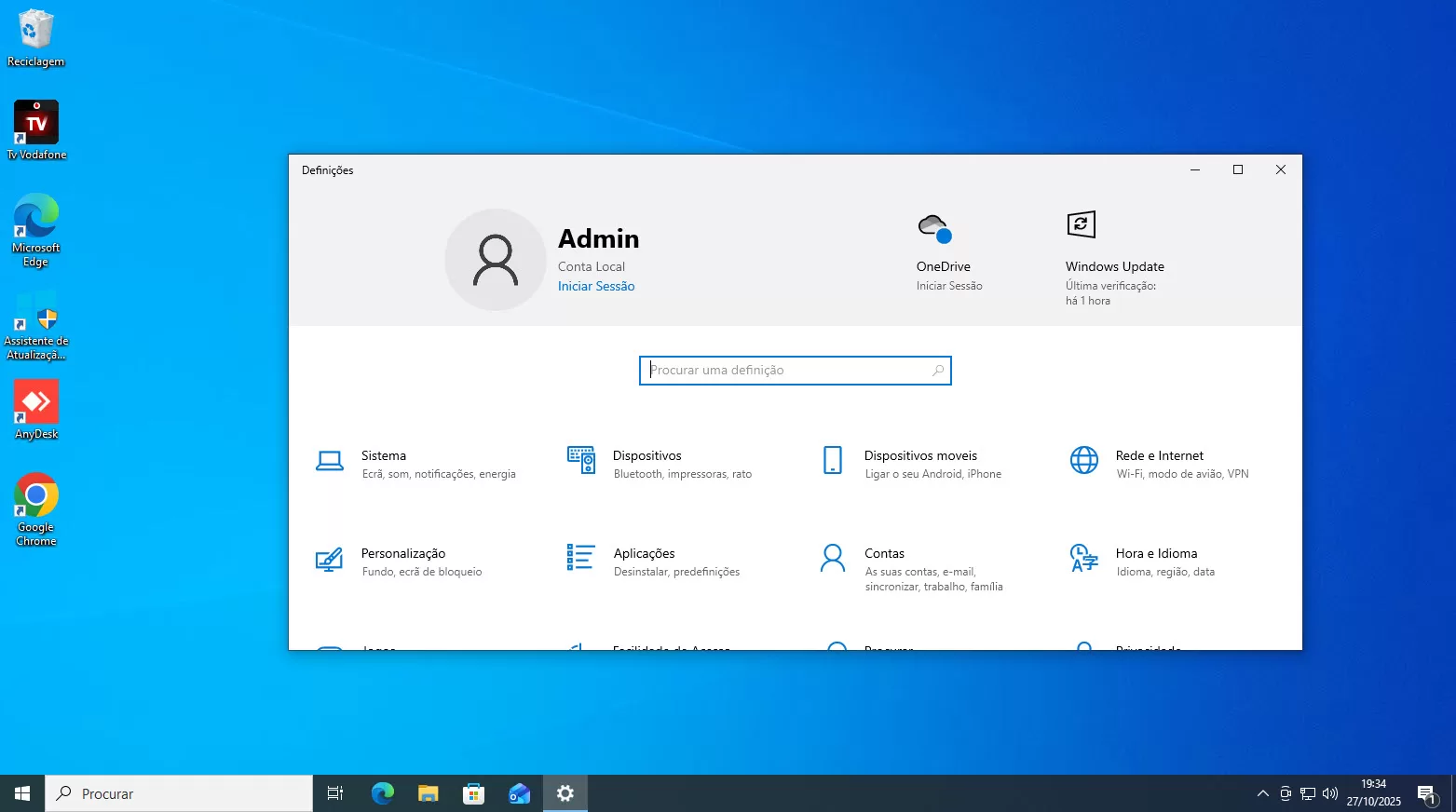Click the Admin profile avatar circle

pos(496,260)
